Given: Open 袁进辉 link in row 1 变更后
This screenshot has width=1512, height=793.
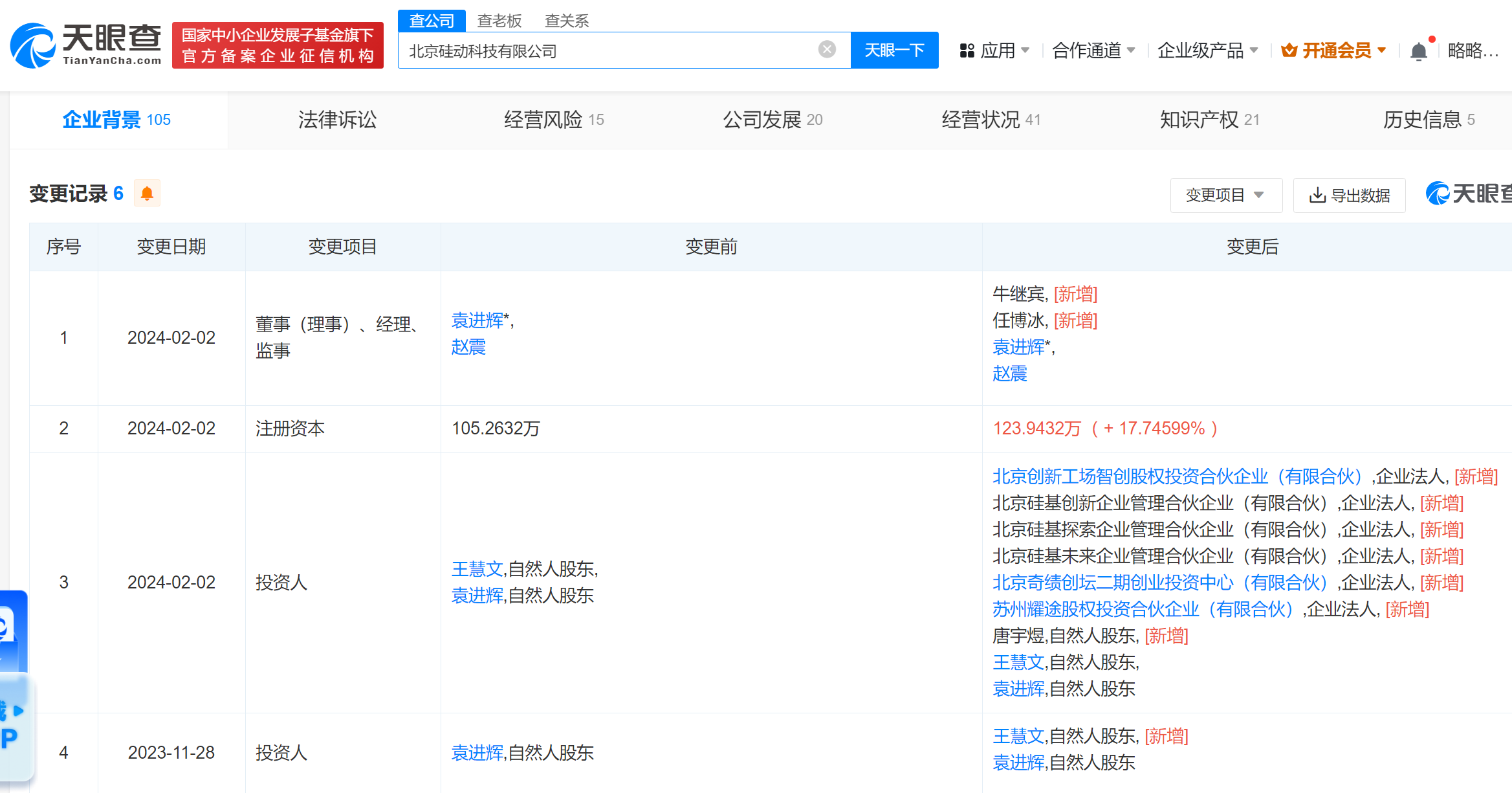Looking at the screenshot, I should click(1019, 347).
